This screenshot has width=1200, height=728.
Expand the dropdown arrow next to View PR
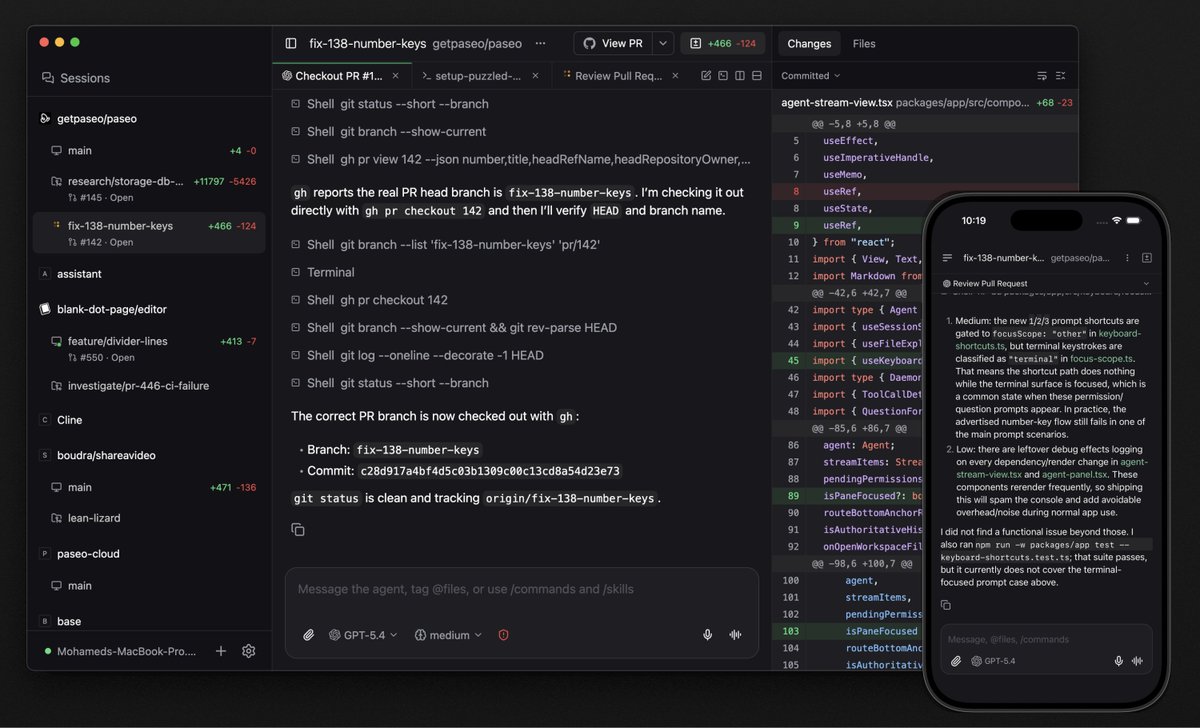point(663,44)
